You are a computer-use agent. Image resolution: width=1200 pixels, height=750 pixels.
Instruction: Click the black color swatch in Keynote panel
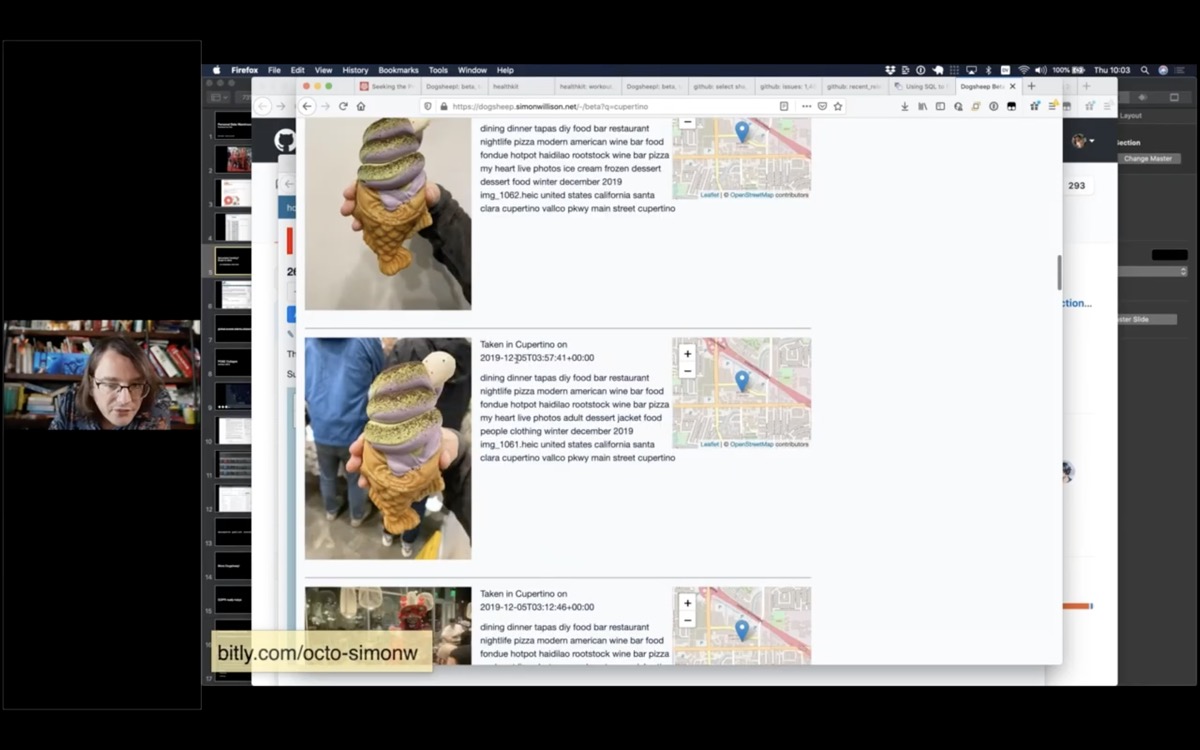(1169, 255)
